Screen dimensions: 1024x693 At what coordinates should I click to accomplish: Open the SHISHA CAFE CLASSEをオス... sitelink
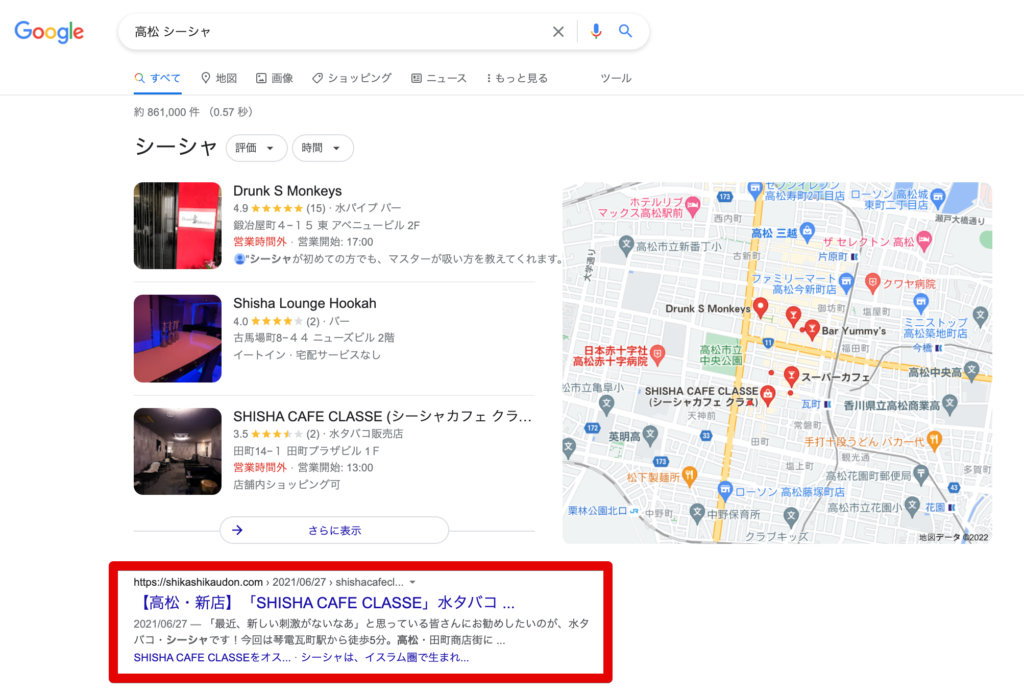[x=212, y=658]
